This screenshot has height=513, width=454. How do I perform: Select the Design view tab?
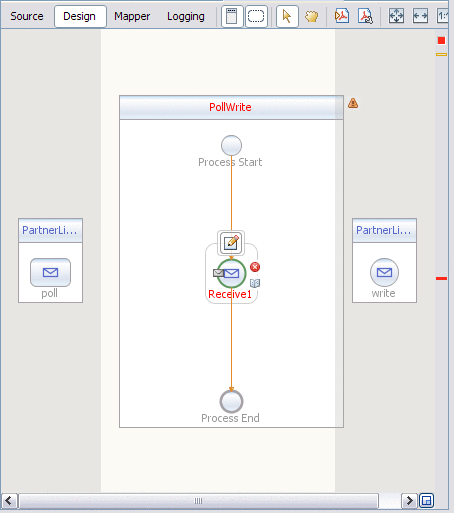(80, 16)
